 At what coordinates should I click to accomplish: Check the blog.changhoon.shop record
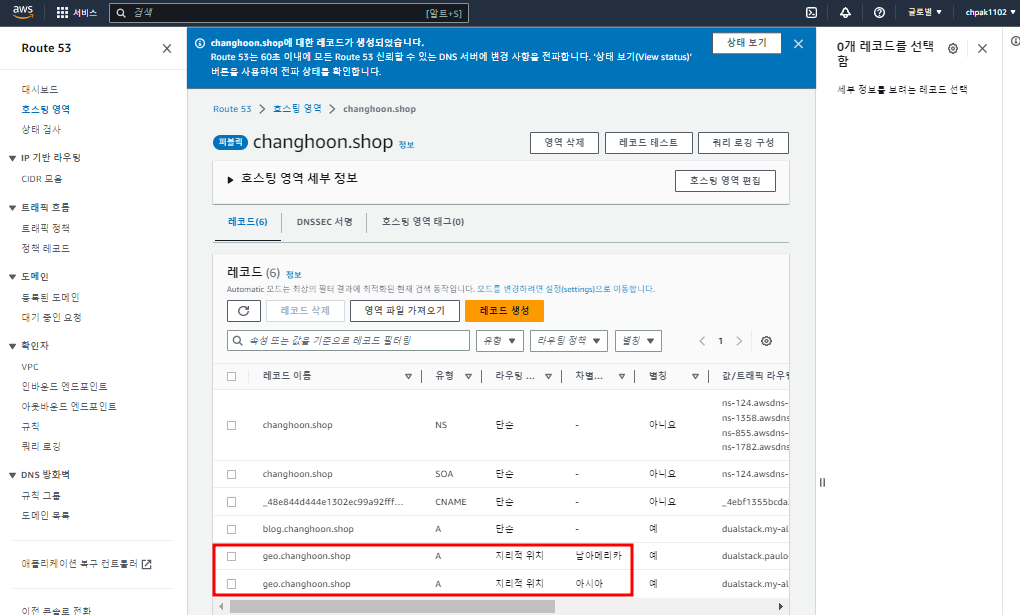tap(232, 529)
